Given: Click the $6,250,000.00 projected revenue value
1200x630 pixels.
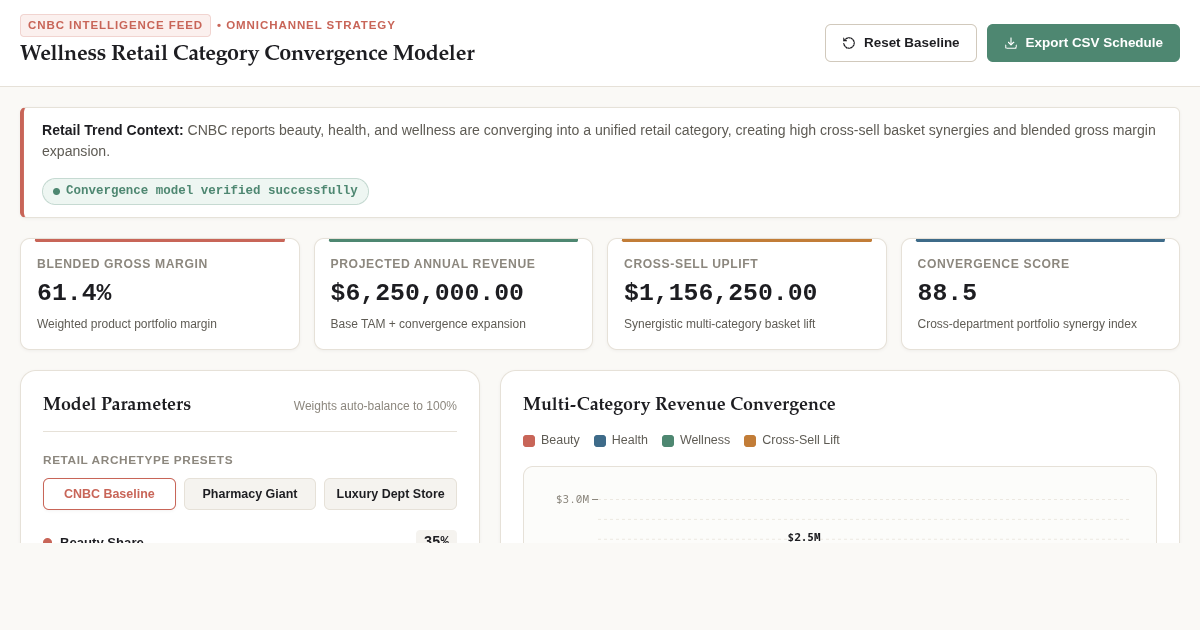Looking at the screenshot, I should pos(427,293).
